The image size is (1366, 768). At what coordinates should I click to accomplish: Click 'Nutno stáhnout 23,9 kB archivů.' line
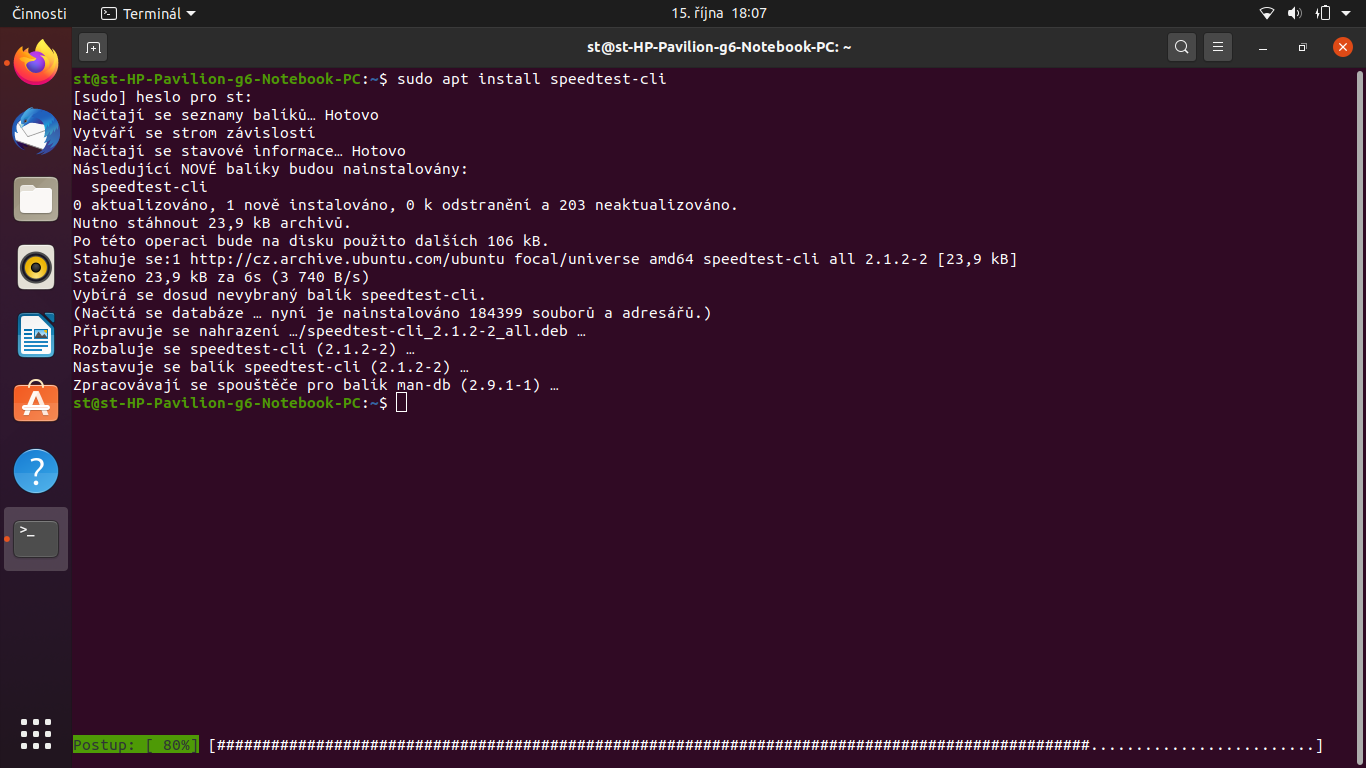click(212, 223)
